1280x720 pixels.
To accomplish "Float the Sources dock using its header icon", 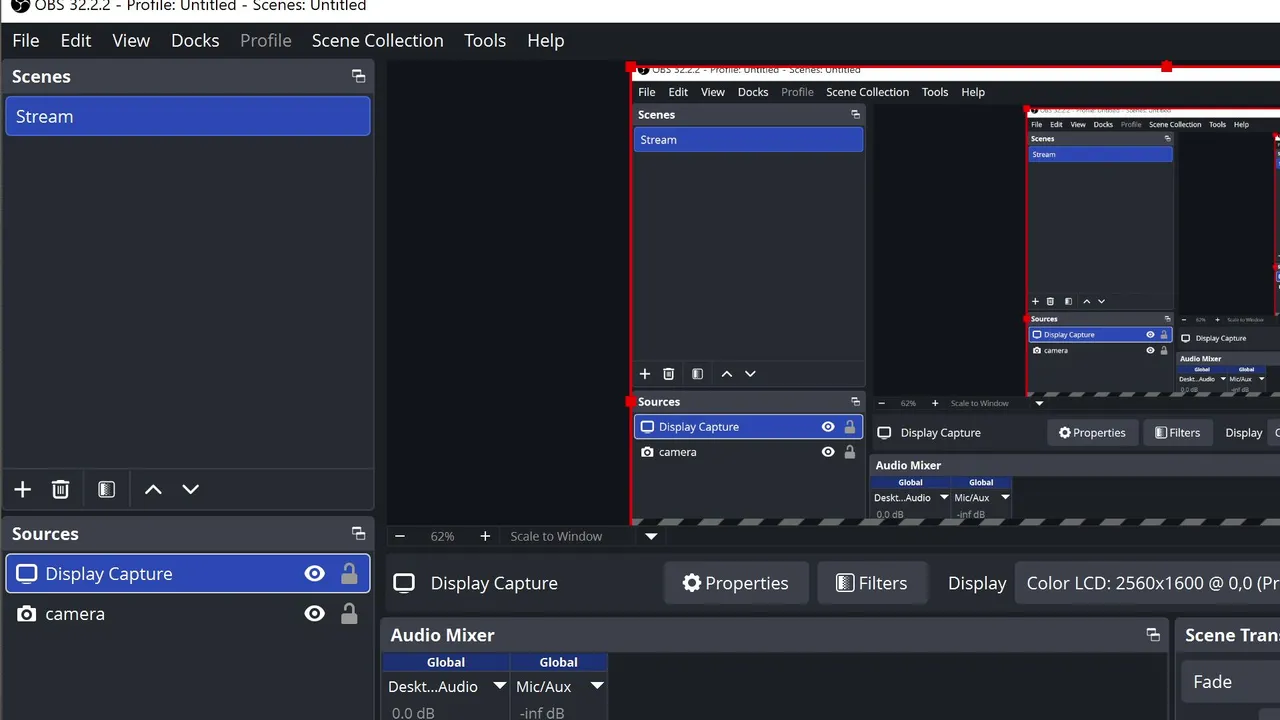I will (x=358, y=533).
